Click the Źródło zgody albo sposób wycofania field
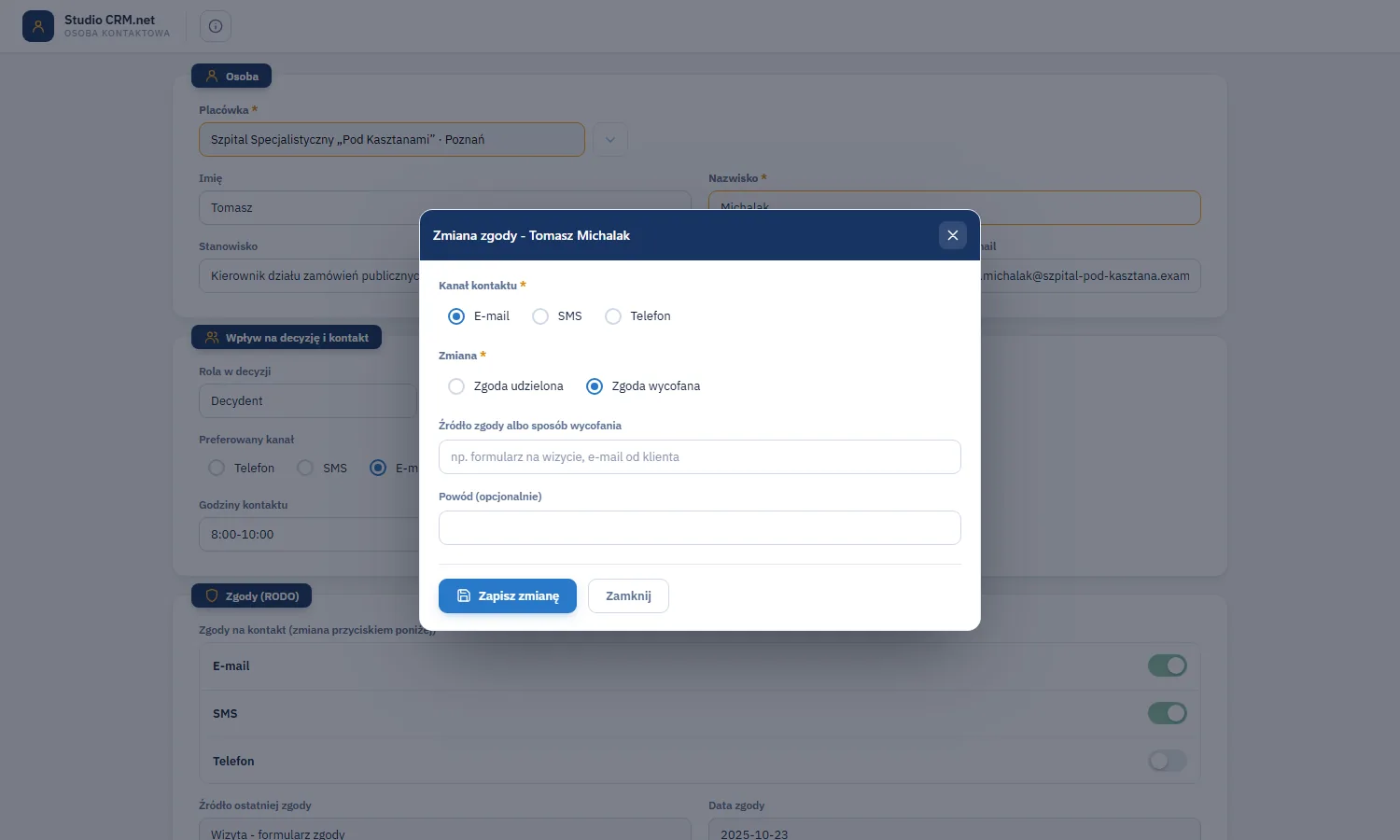1400x840 pixels. [700, 457]
